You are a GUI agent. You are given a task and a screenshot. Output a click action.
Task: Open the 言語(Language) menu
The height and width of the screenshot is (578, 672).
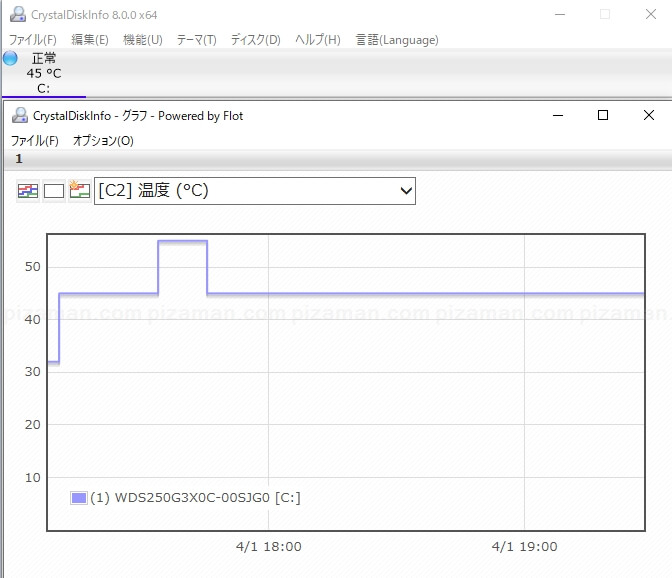pyautogui.click(x=397, y=40)
